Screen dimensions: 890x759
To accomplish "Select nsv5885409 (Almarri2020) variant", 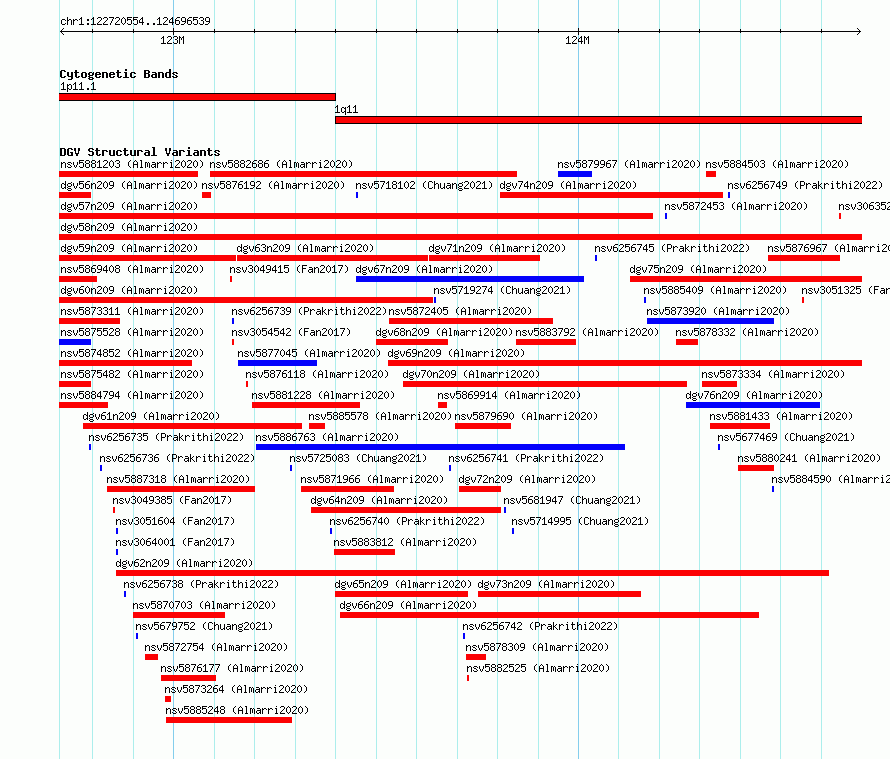I will coord(645,300).
